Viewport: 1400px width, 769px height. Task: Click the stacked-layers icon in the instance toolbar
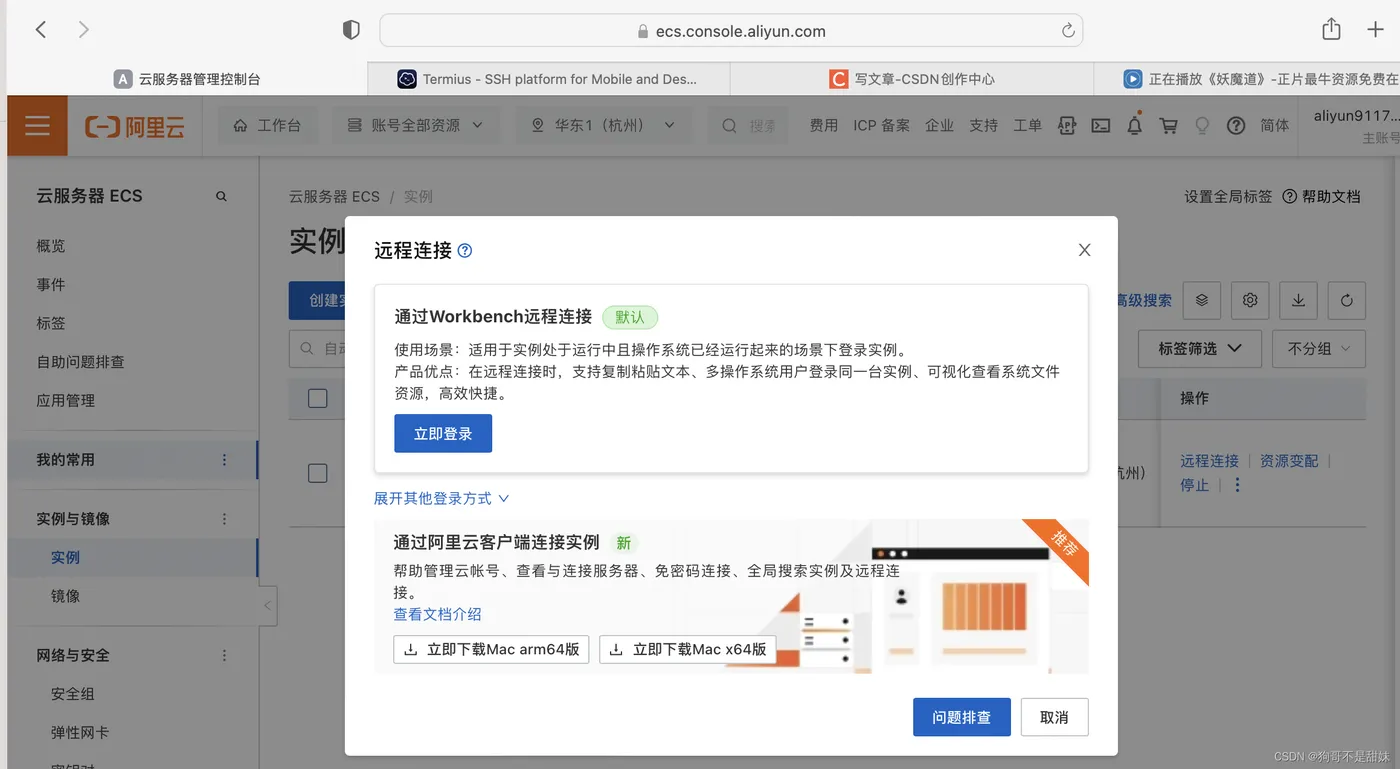(1202, 300)
